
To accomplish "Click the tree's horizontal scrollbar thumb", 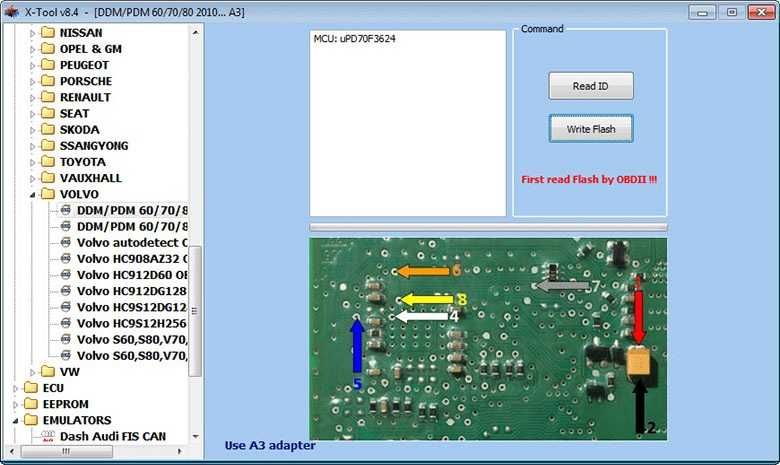I will (66, 452).
